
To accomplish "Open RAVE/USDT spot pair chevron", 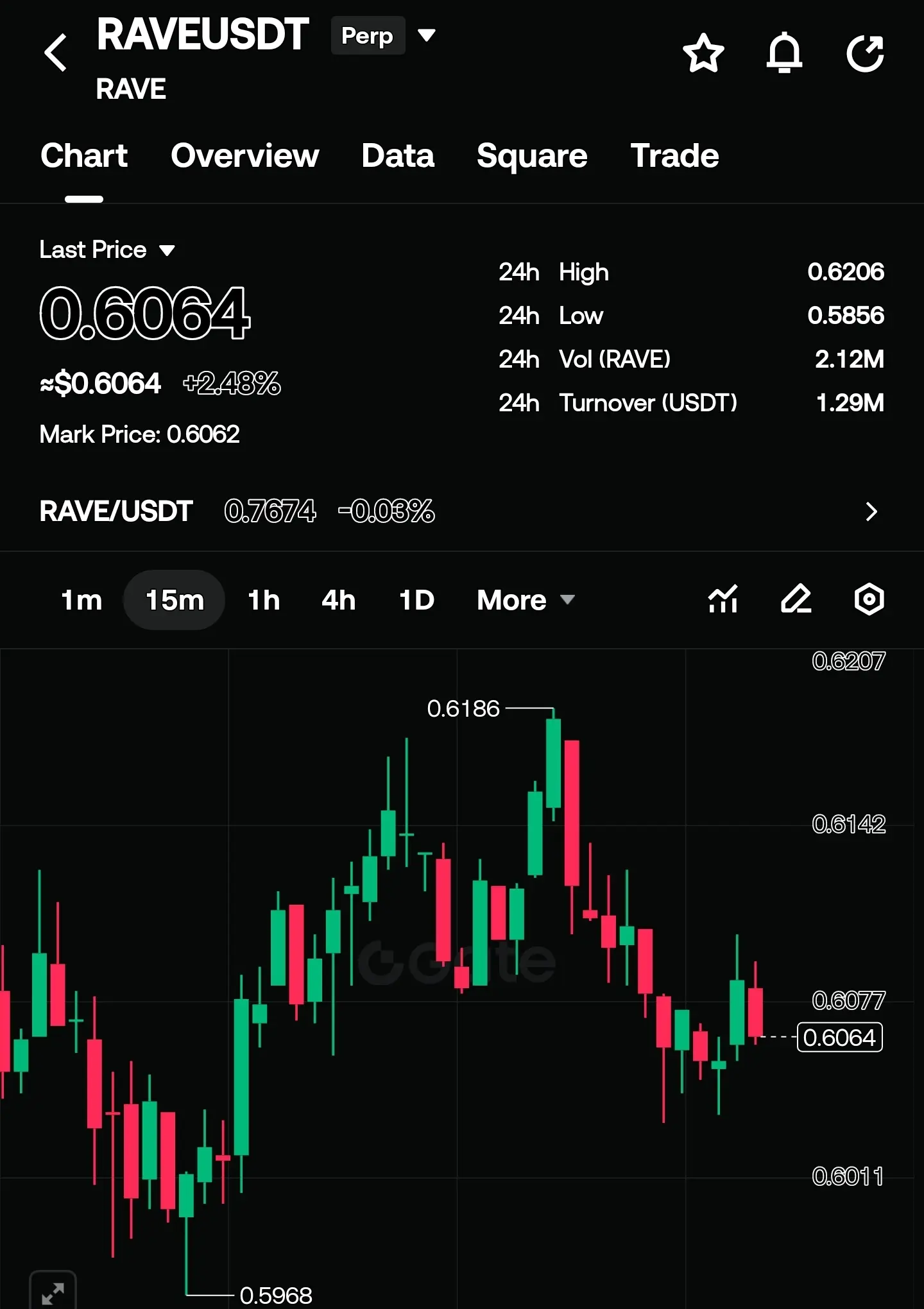I will (x=871, y=511).
